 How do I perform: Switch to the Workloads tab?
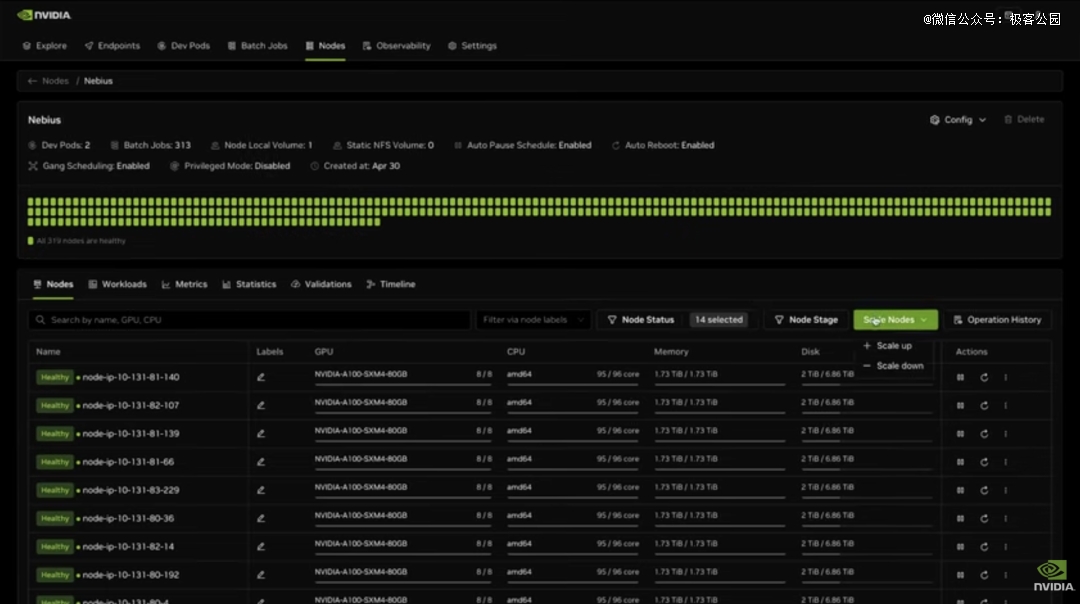pos(117,285)
